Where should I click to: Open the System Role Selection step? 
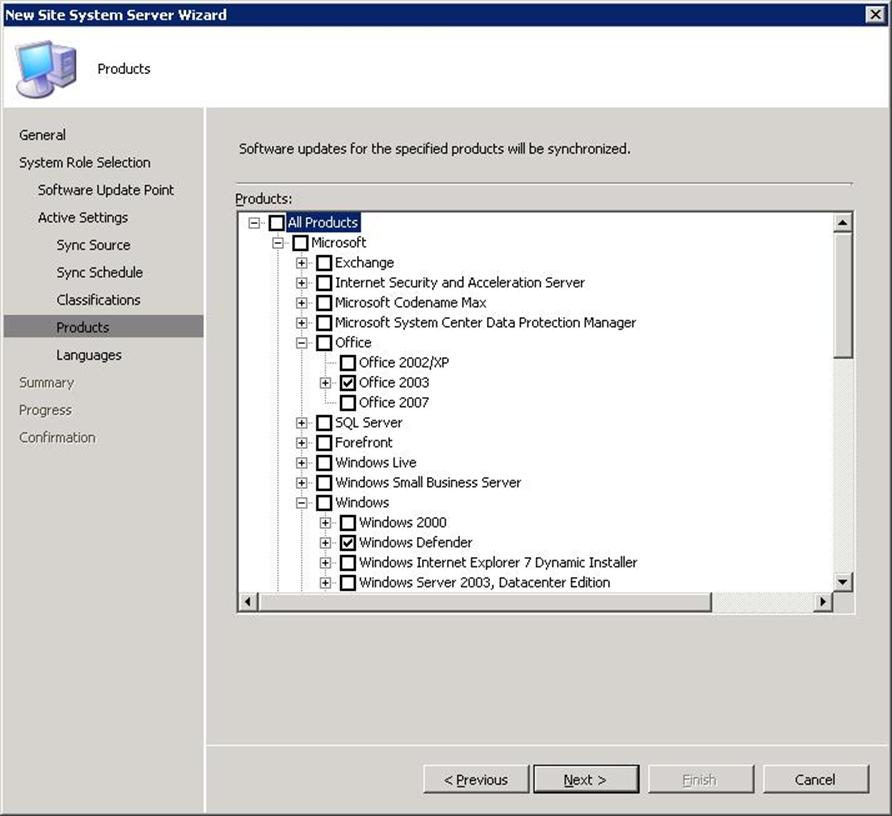[85, 162]
